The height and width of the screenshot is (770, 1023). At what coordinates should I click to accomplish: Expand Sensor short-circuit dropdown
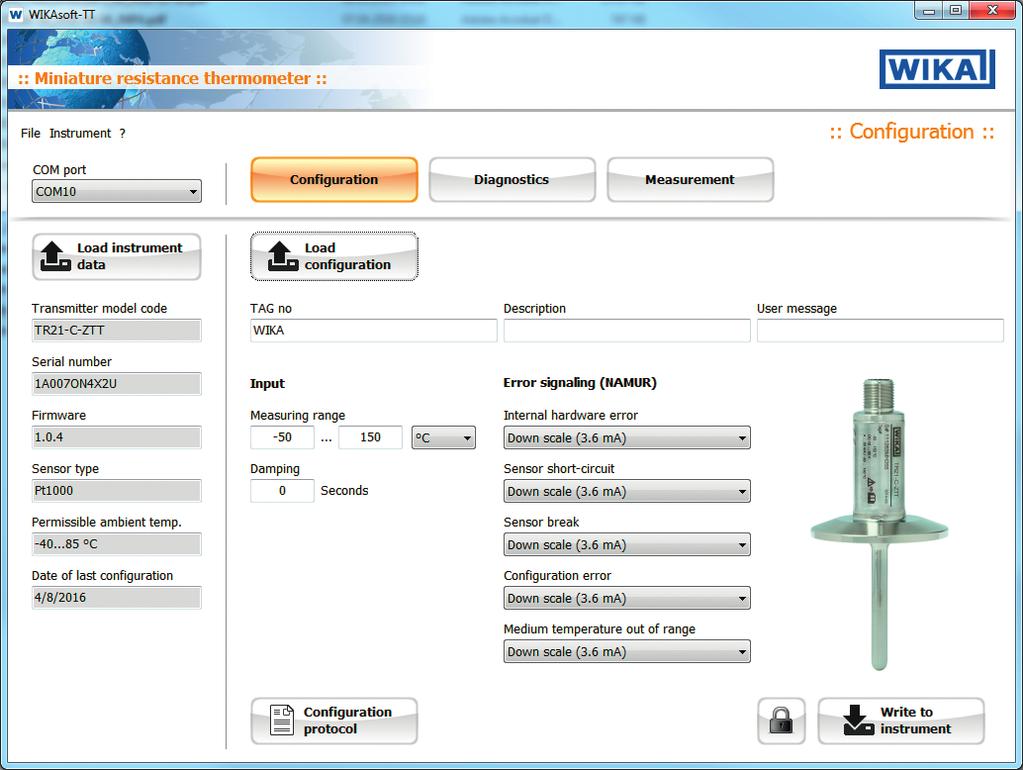(627, 491)
